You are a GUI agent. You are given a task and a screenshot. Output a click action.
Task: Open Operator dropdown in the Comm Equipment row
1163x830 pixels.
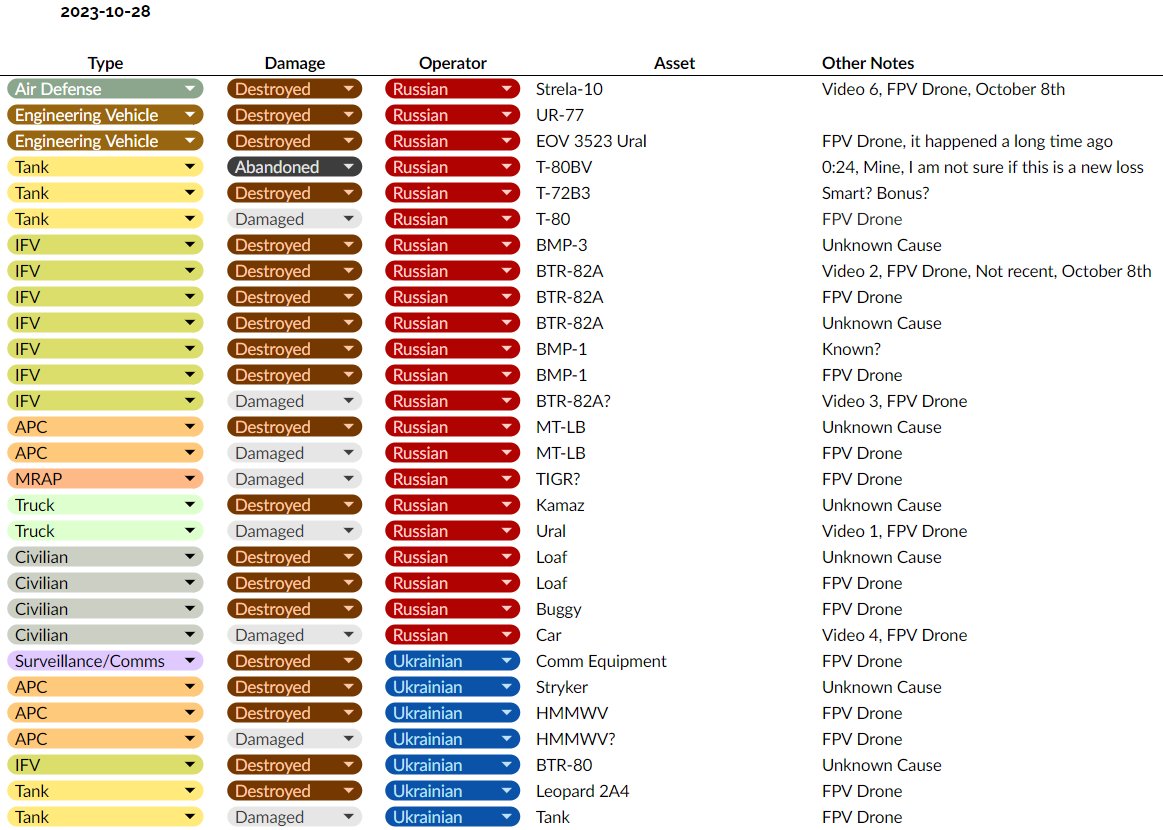[452, 661]
